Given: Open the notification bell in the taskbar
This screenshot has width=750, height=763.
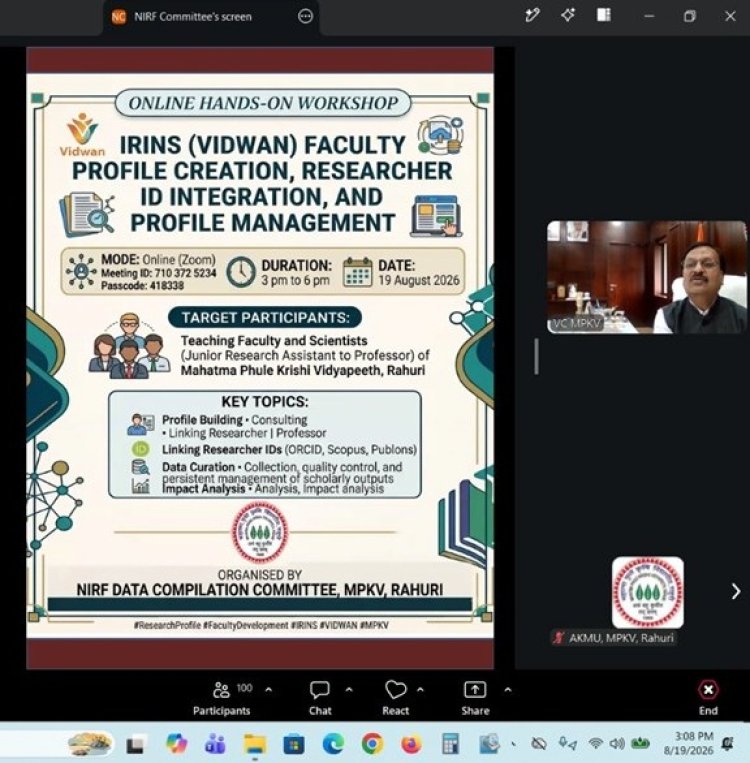Looking at the screenshot, I should [x=728, y=744].
